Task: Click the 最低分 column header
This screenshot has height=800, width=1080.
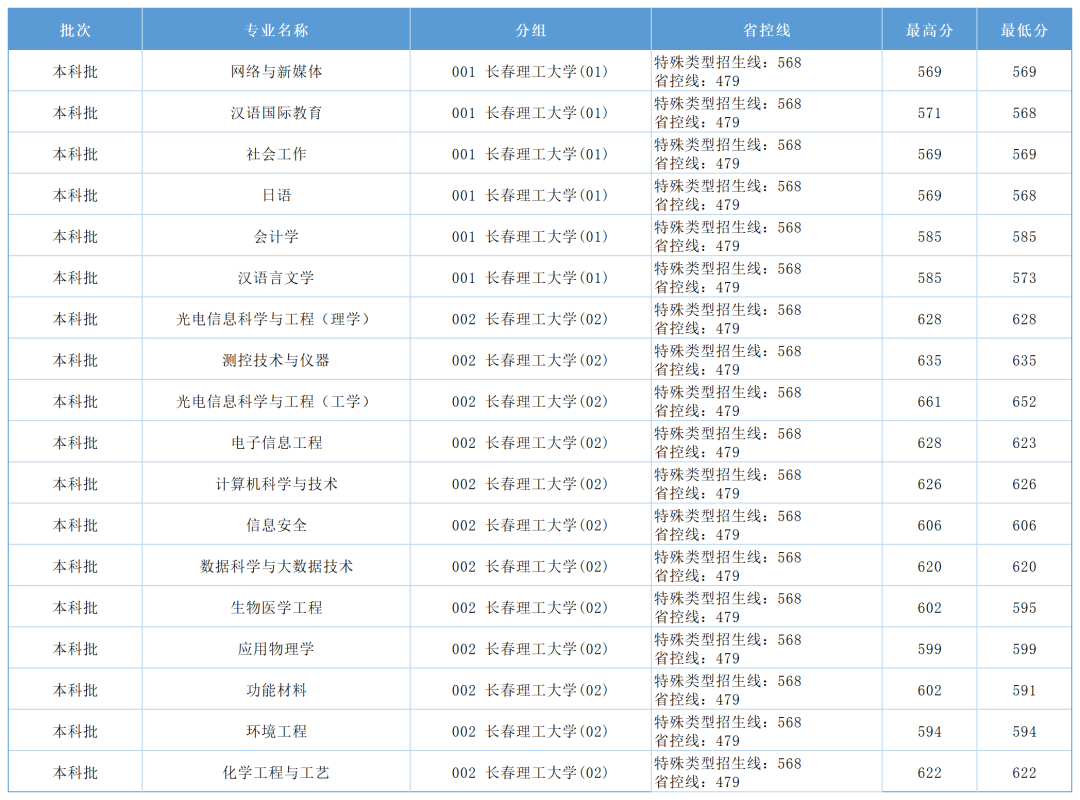Action: [x=1024, y=30]
